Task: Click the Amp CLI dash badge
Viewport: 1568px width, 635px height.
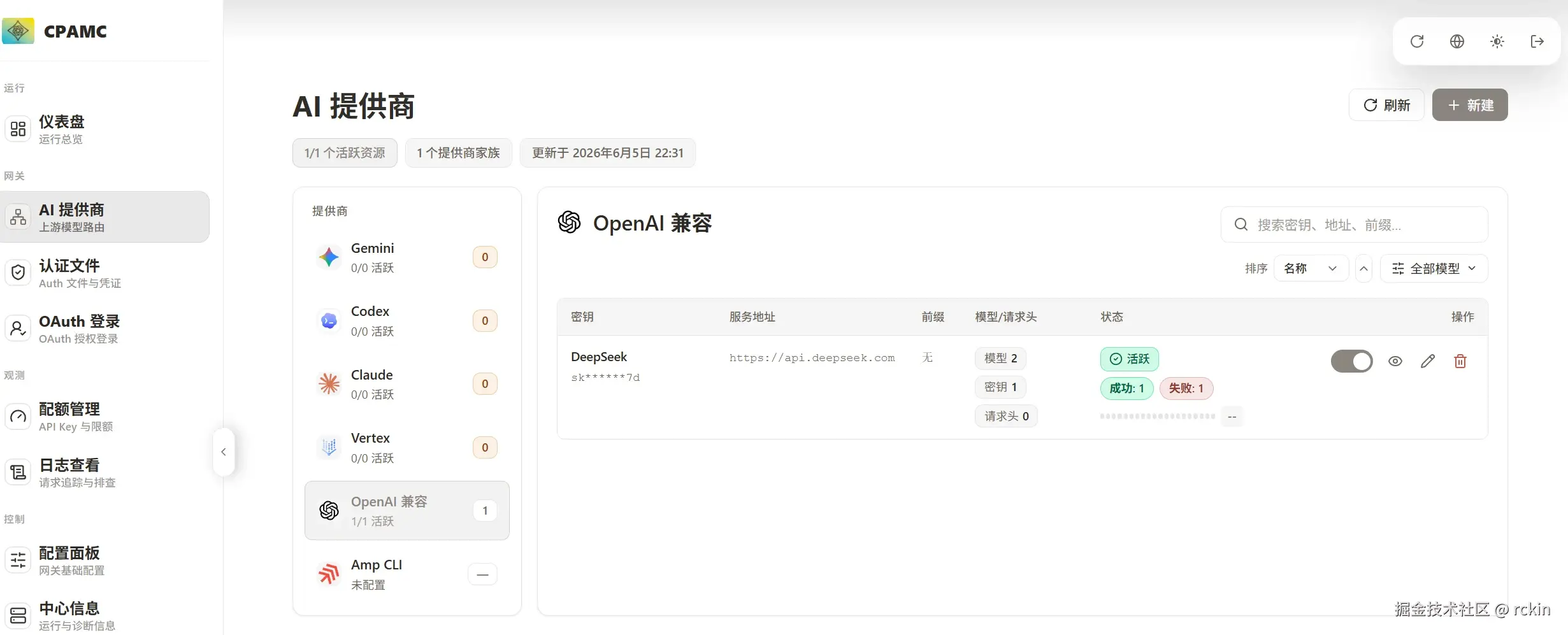Action: tap(482, 574)
